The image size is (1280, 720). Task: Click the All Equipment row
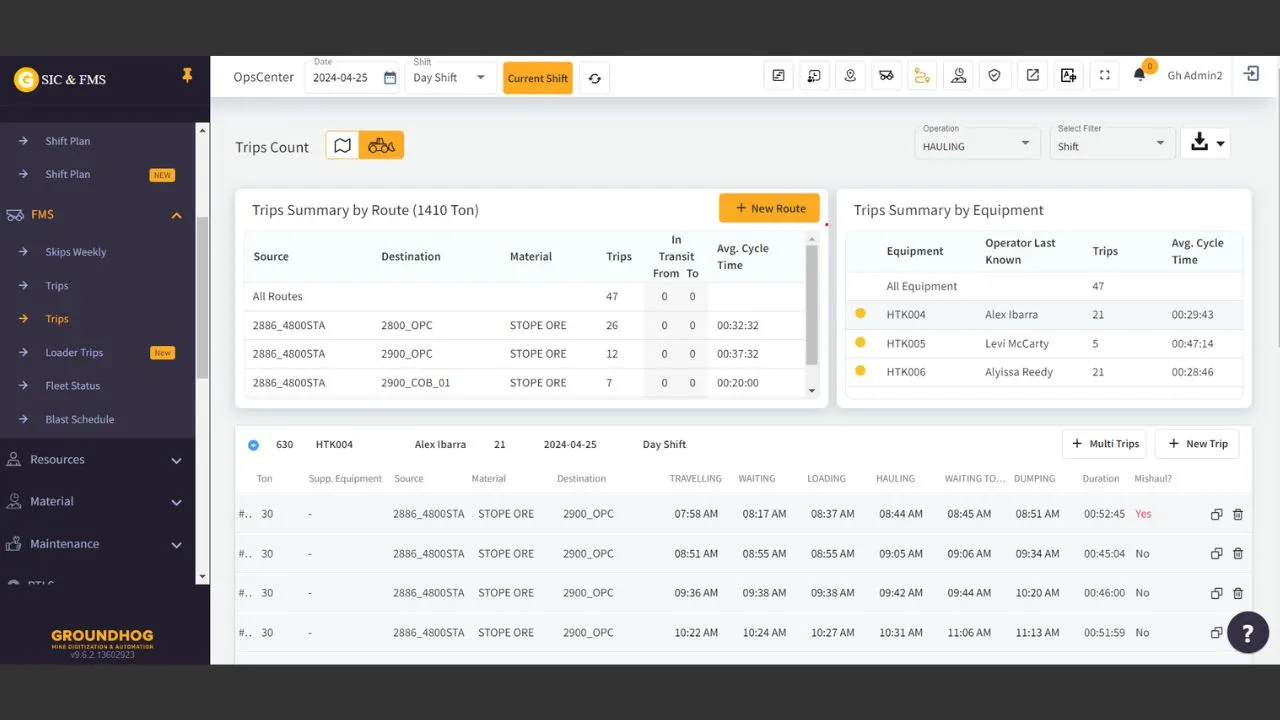point(1044,286)
